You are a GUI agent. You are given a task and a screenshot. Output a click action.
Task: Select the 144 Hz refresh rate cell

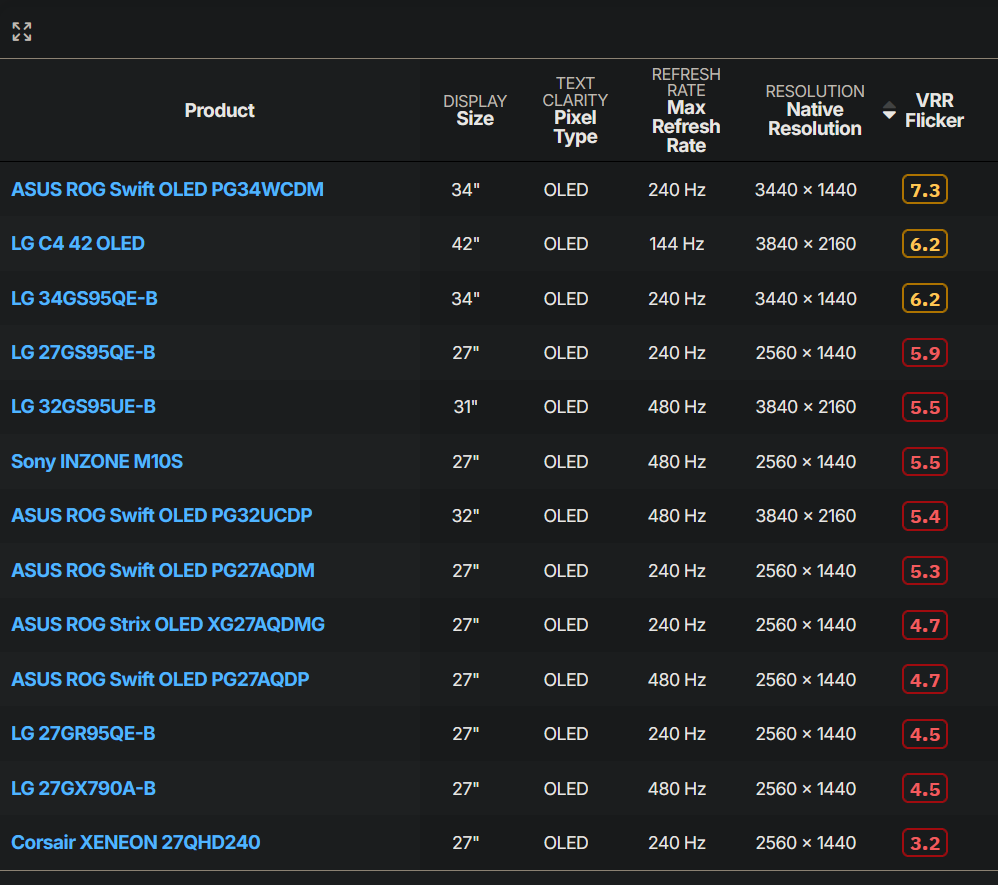[677, 244]
